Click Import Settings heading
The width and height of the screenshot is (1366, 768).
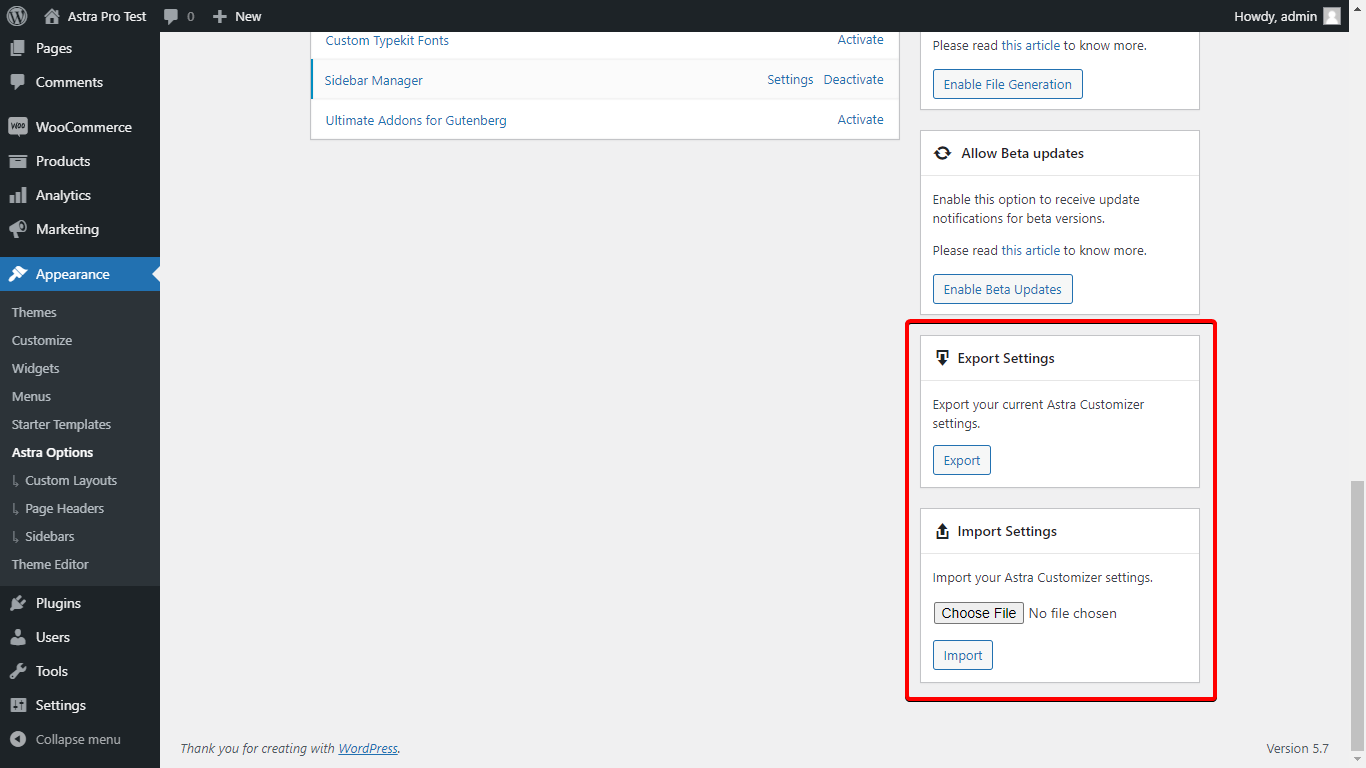[x=1007, y=531]
